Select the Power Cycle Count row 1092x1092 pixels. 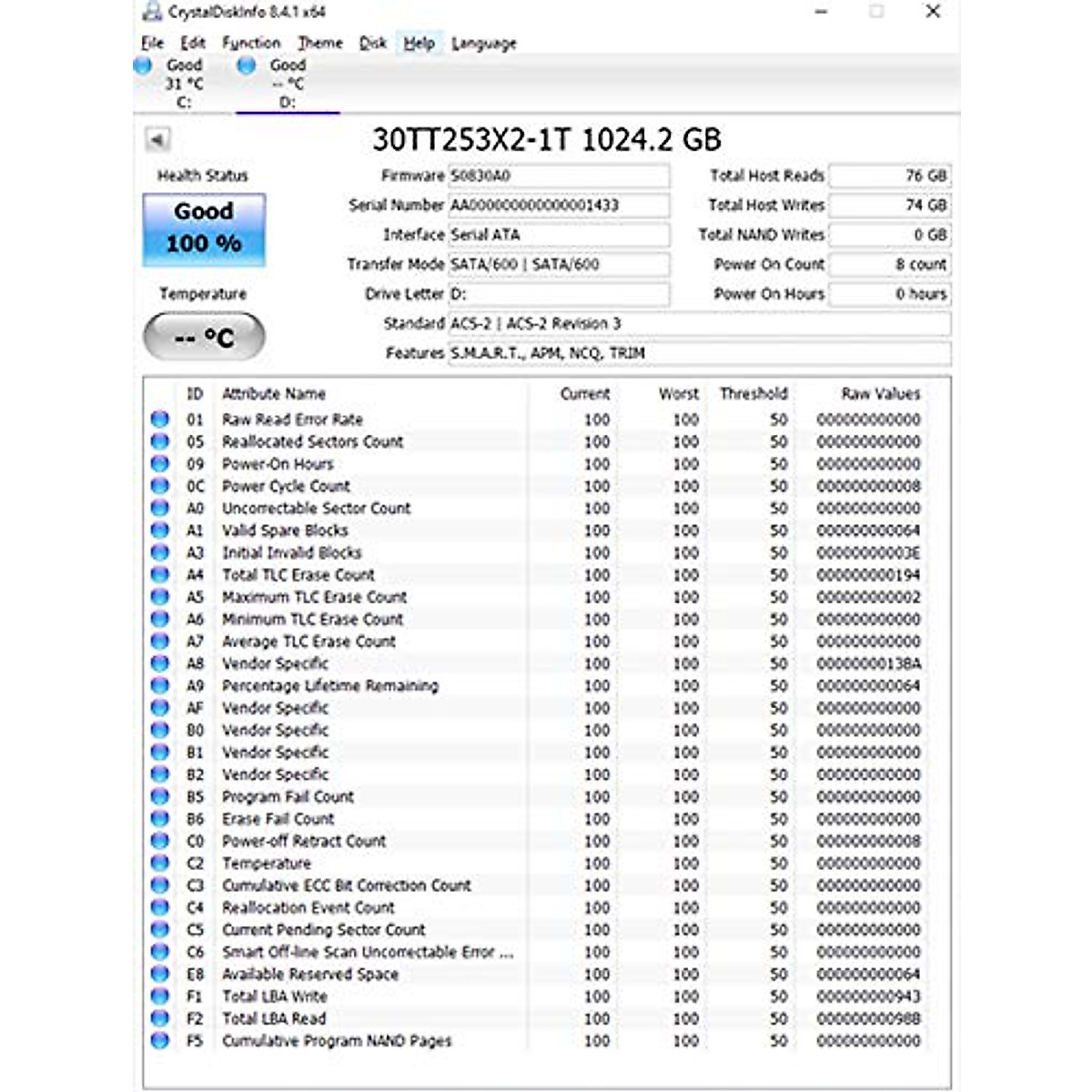click(x=286, y=486)
